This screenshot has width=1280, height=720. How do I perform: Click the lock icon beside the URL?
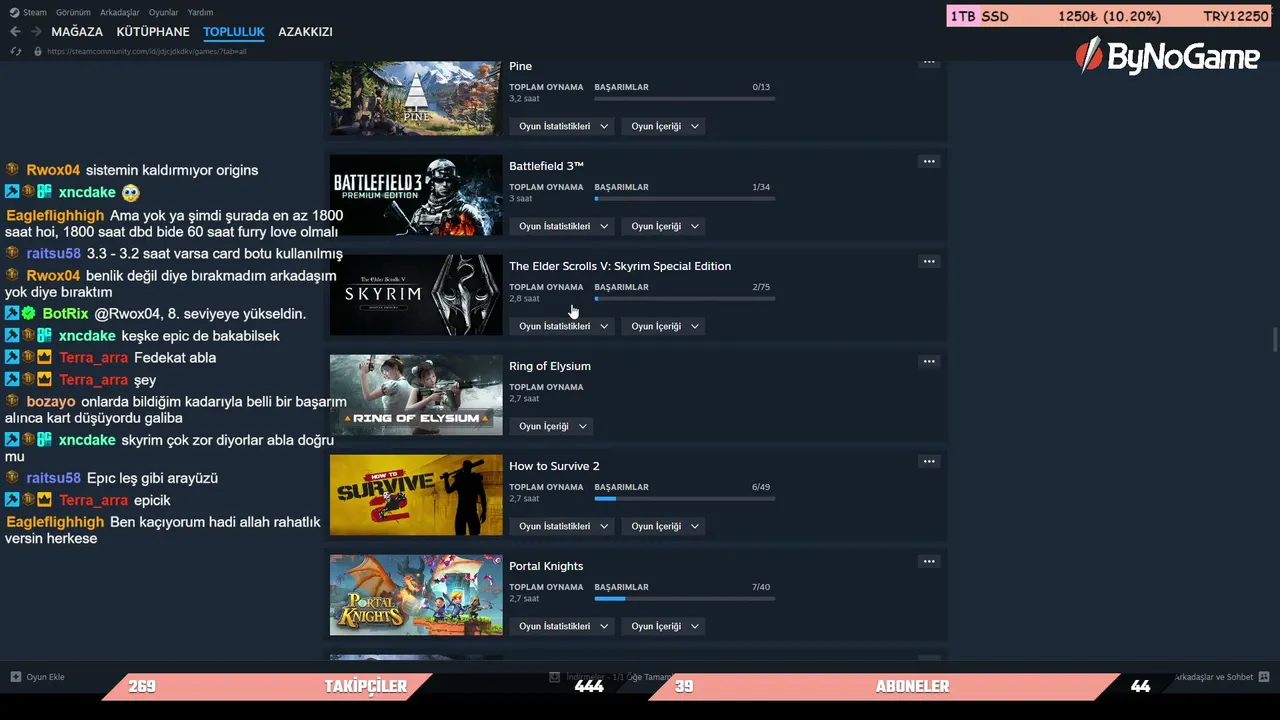pyautogui.click(x=38, y=51)
